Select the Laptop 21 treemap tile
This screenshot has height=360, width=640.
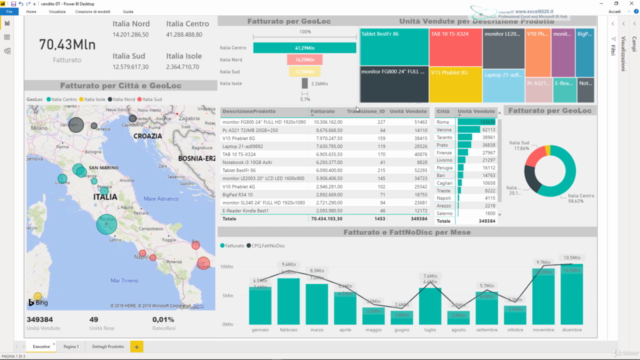(x=503, y=86)
